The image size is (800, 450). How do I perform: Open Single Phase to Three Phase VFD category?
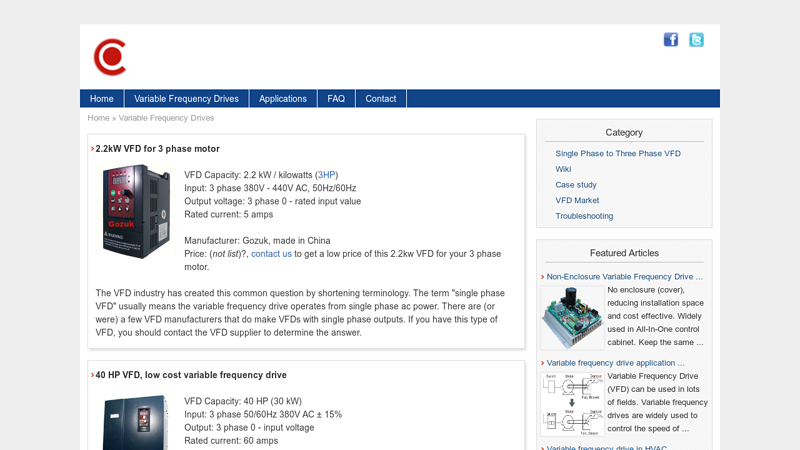coord(618,154)
